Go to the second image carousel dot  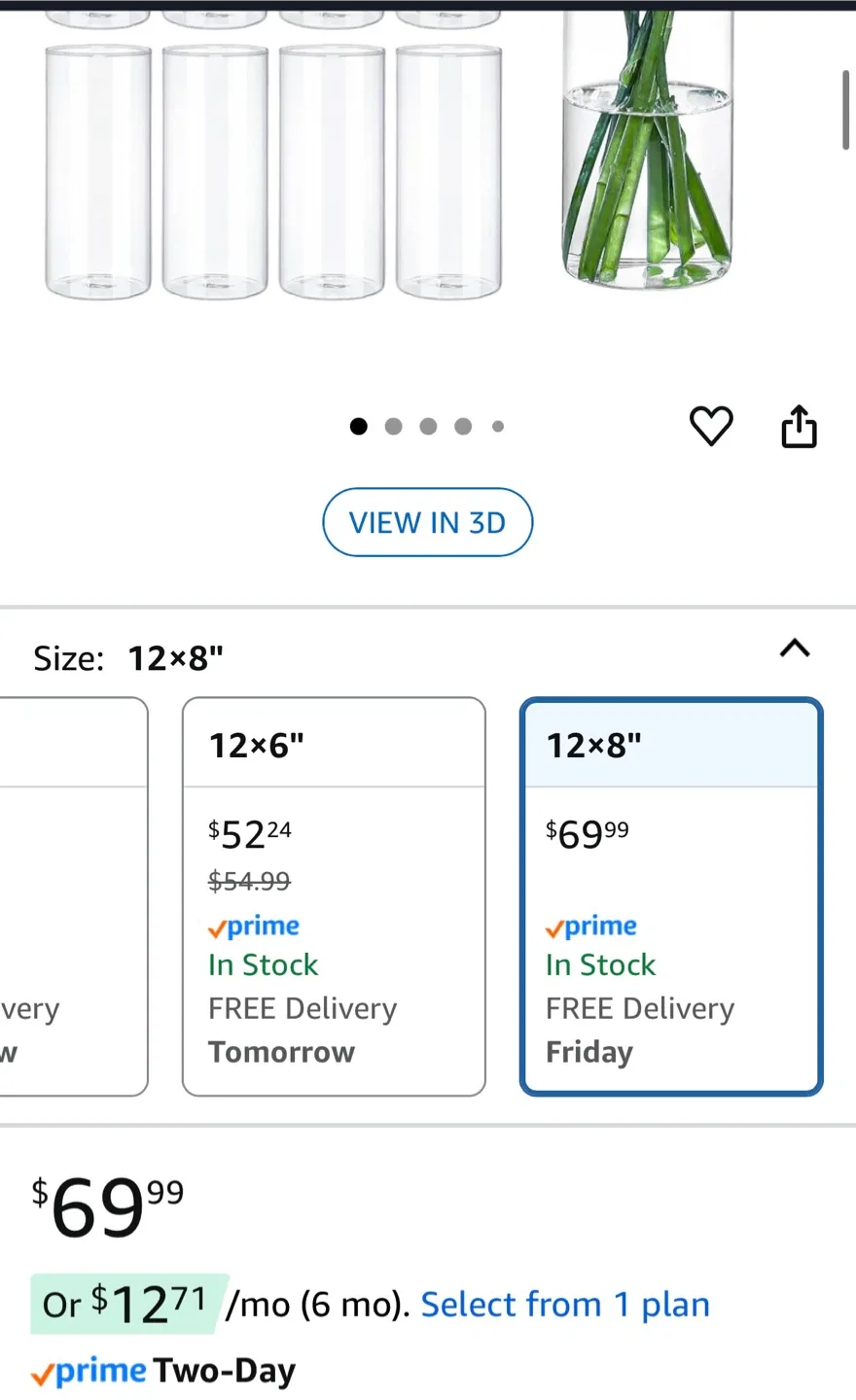[394, 426]
